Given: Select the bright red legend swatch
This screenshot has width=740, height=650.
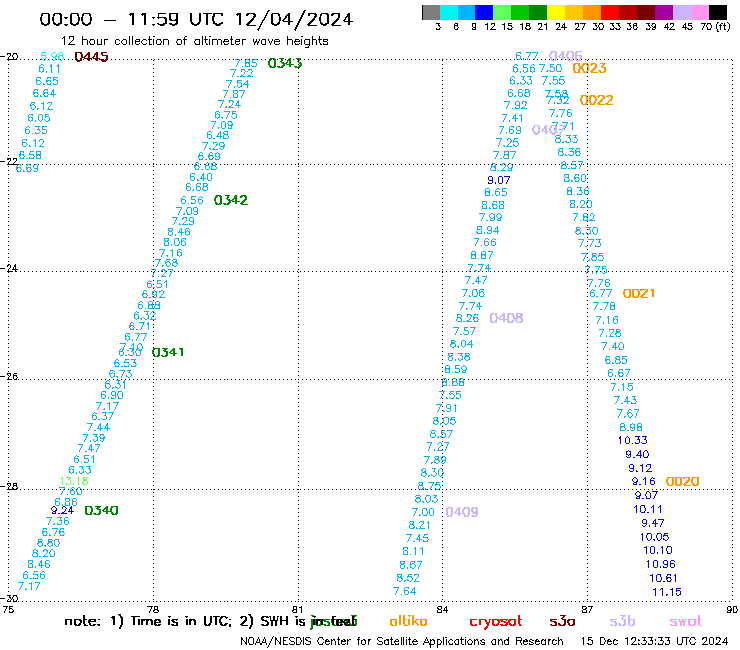Looking at the screenshot, I should click(x=609, y=12).
